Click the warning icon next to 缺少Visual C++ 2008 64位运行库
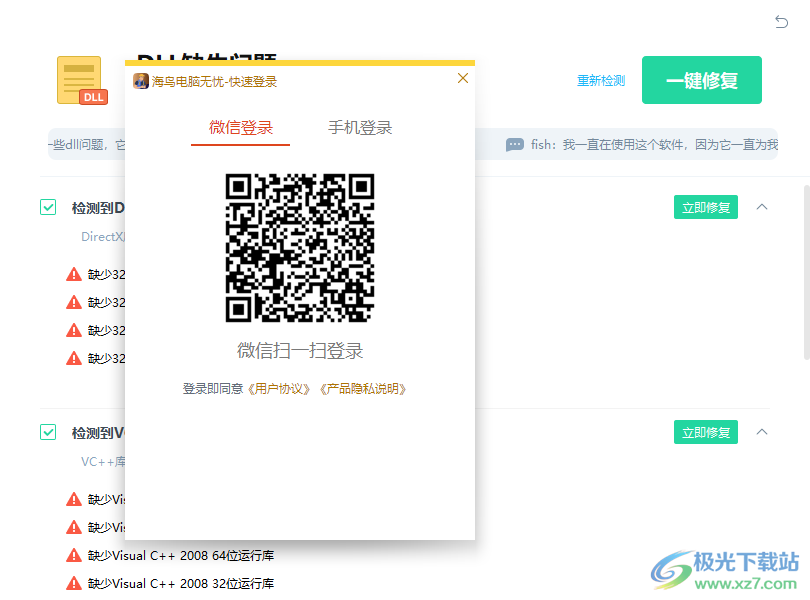Screen dimensions: 810x600 pyautogui.click(x=72, y=555)
